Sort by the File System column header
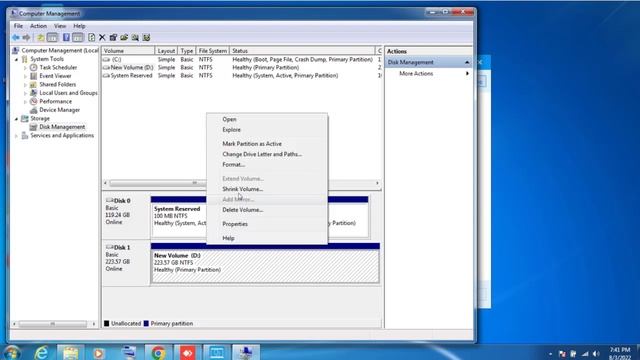640x360 pixels. point(212,51)
